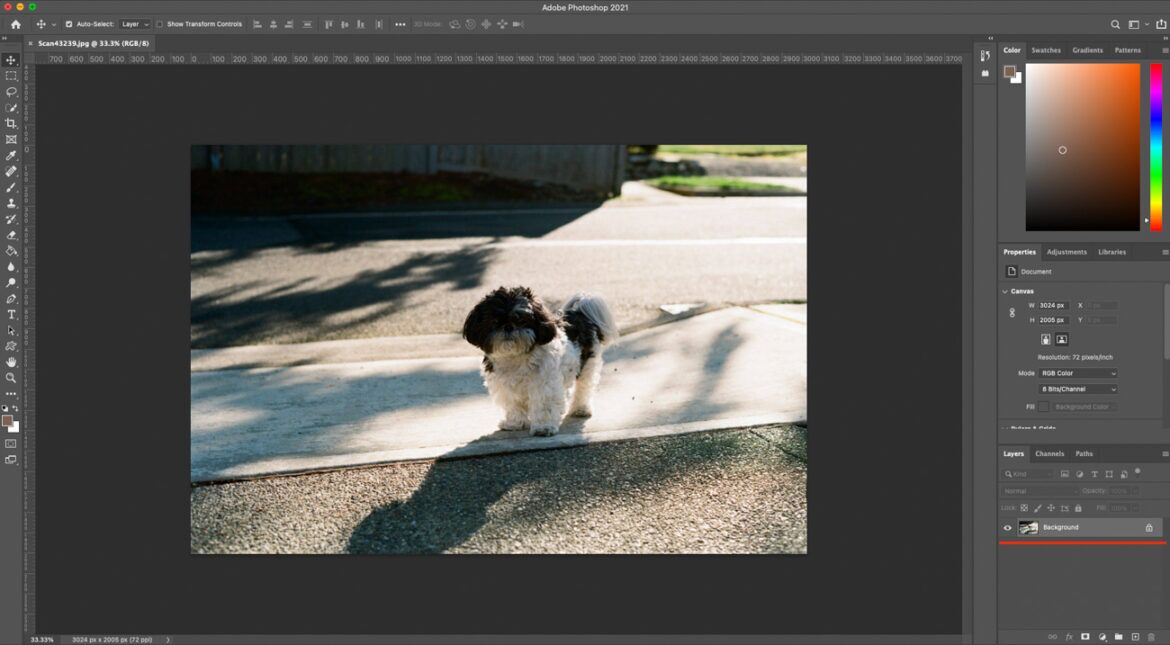Select the Crop tool

(11, 124)
